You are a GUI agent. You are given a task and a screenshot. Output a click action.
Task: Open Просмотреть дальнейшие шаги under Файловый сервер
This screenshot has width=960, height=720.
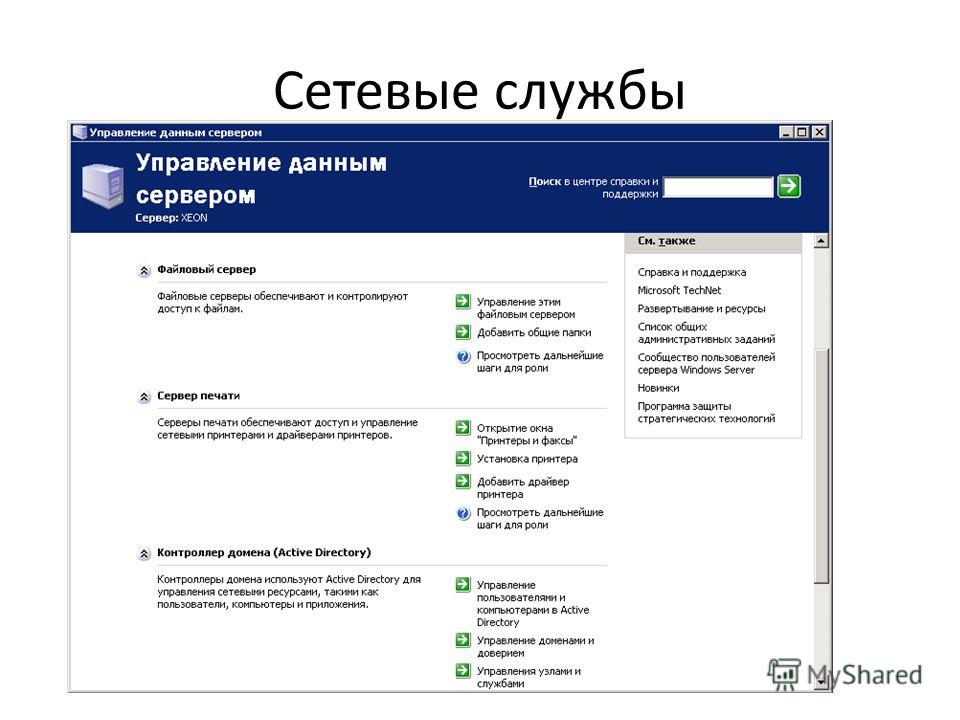[x=540, y=362]
